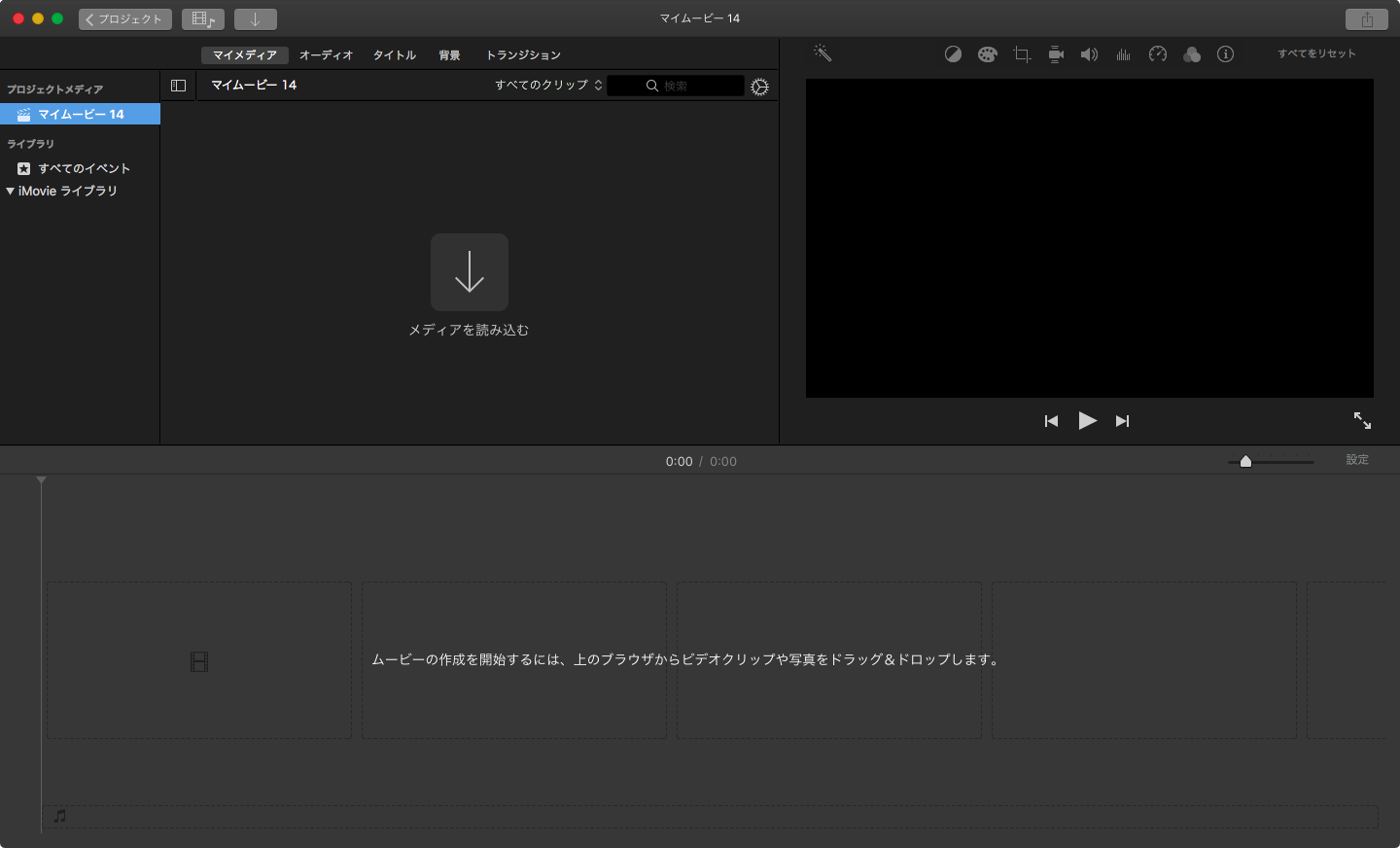Toggle the media browser filmstrip button
1400x848 pixels.
tap(203, 19)
